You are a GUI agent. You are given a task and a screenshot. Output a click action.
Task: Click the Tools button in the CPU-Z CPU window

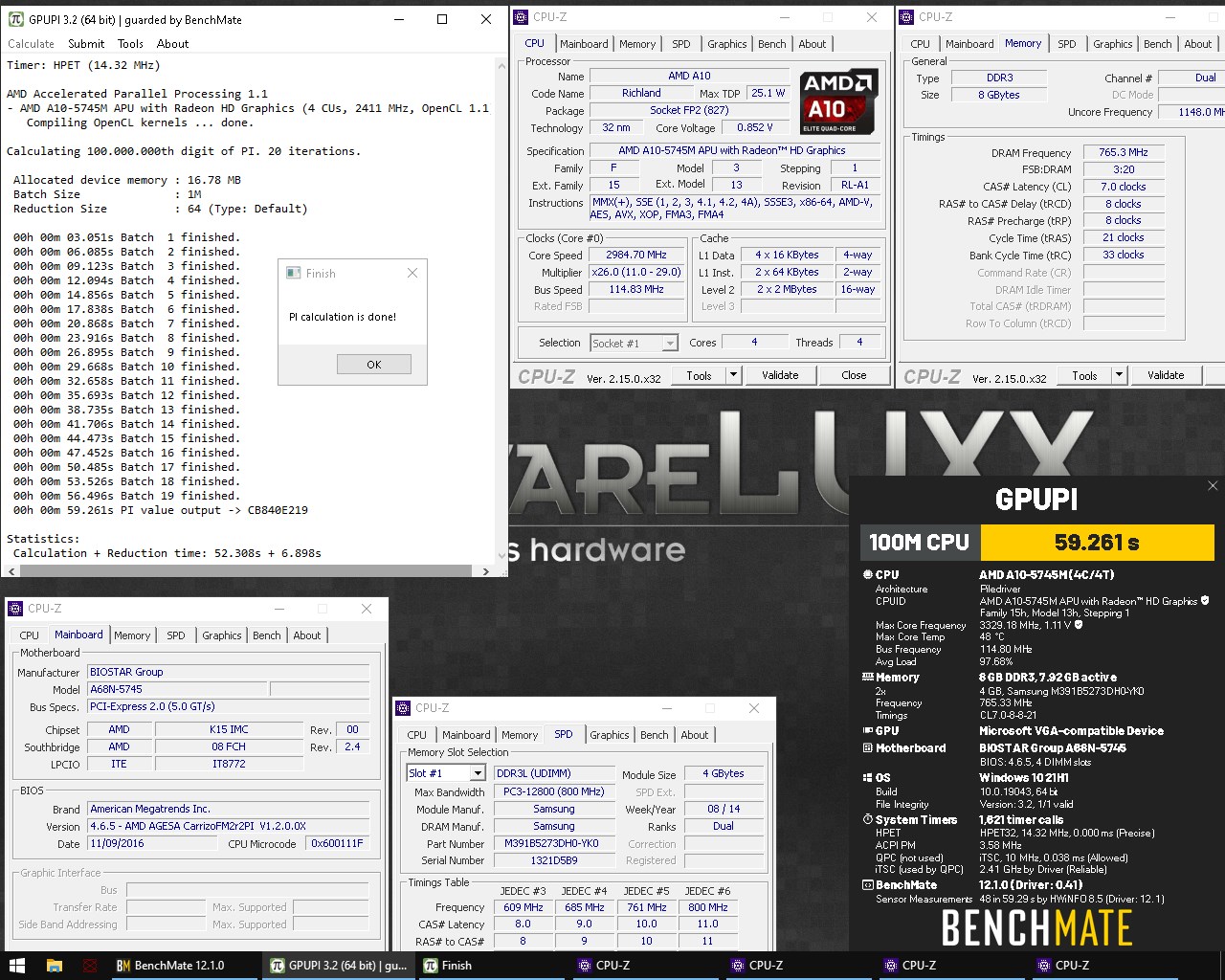pos(700,375)
